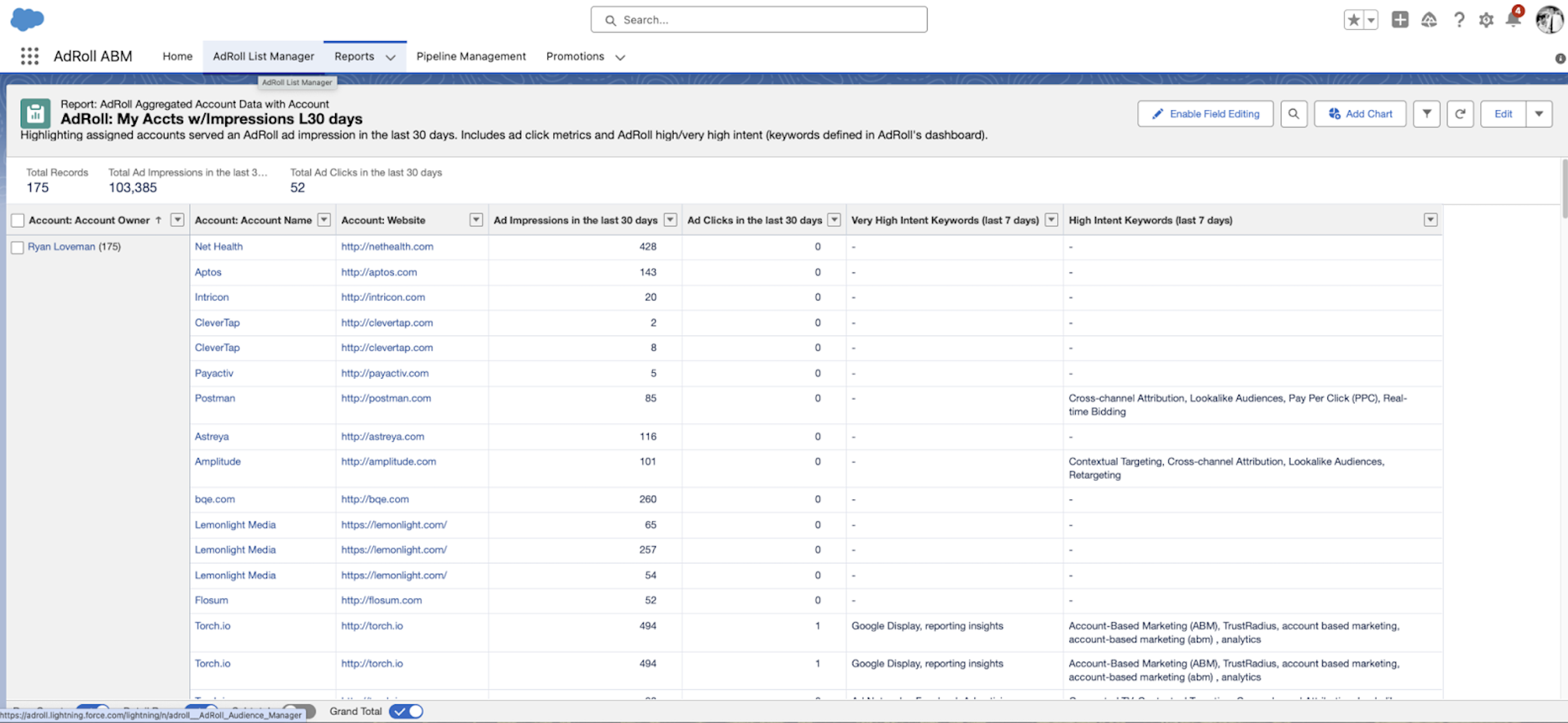Open the Setup gear icon
Screen dimensions: 1568x723
[1486, 20]
